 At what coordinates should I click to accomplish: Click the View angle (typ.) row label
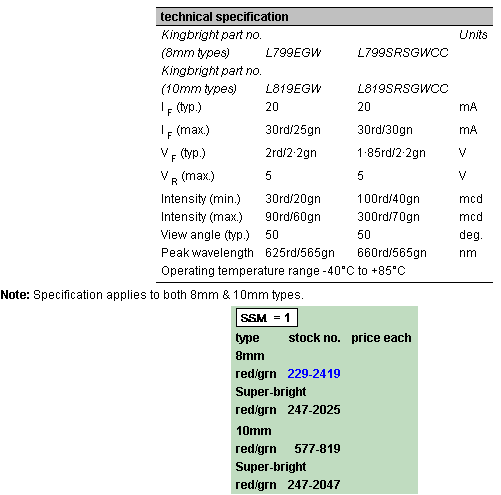(x=205, y=235)
